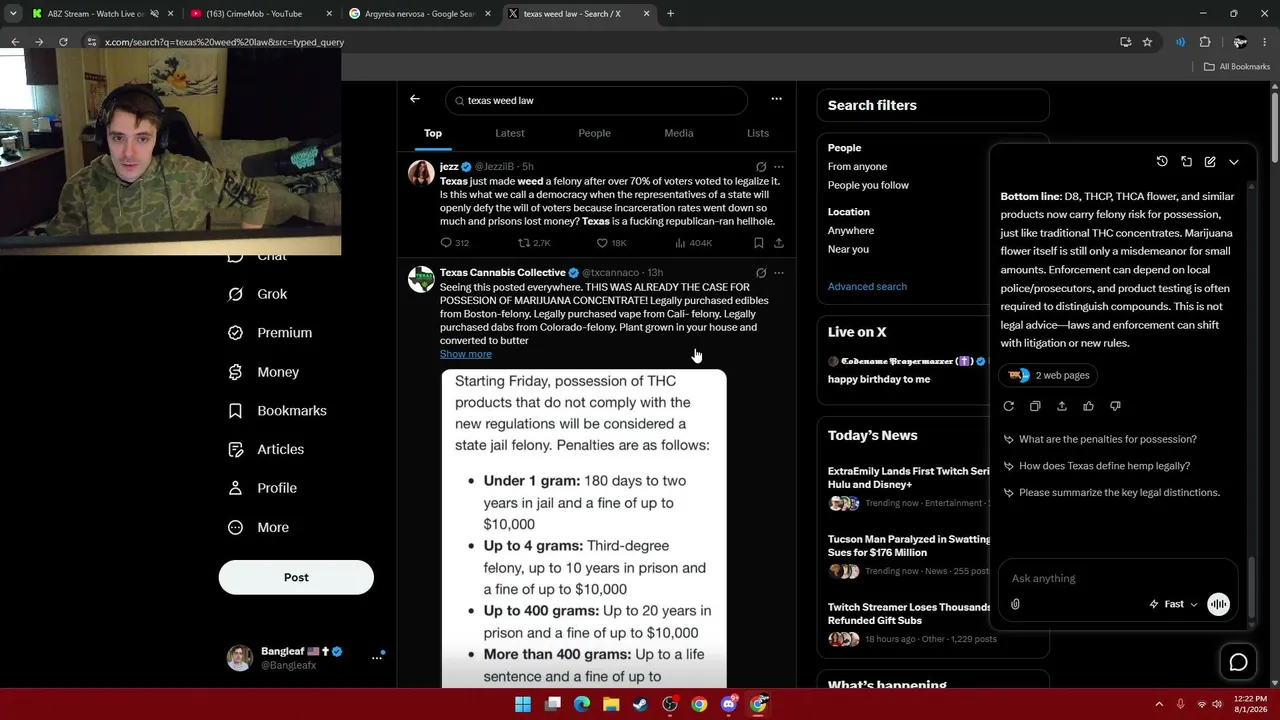Expand post with Show more

point(466,354)
